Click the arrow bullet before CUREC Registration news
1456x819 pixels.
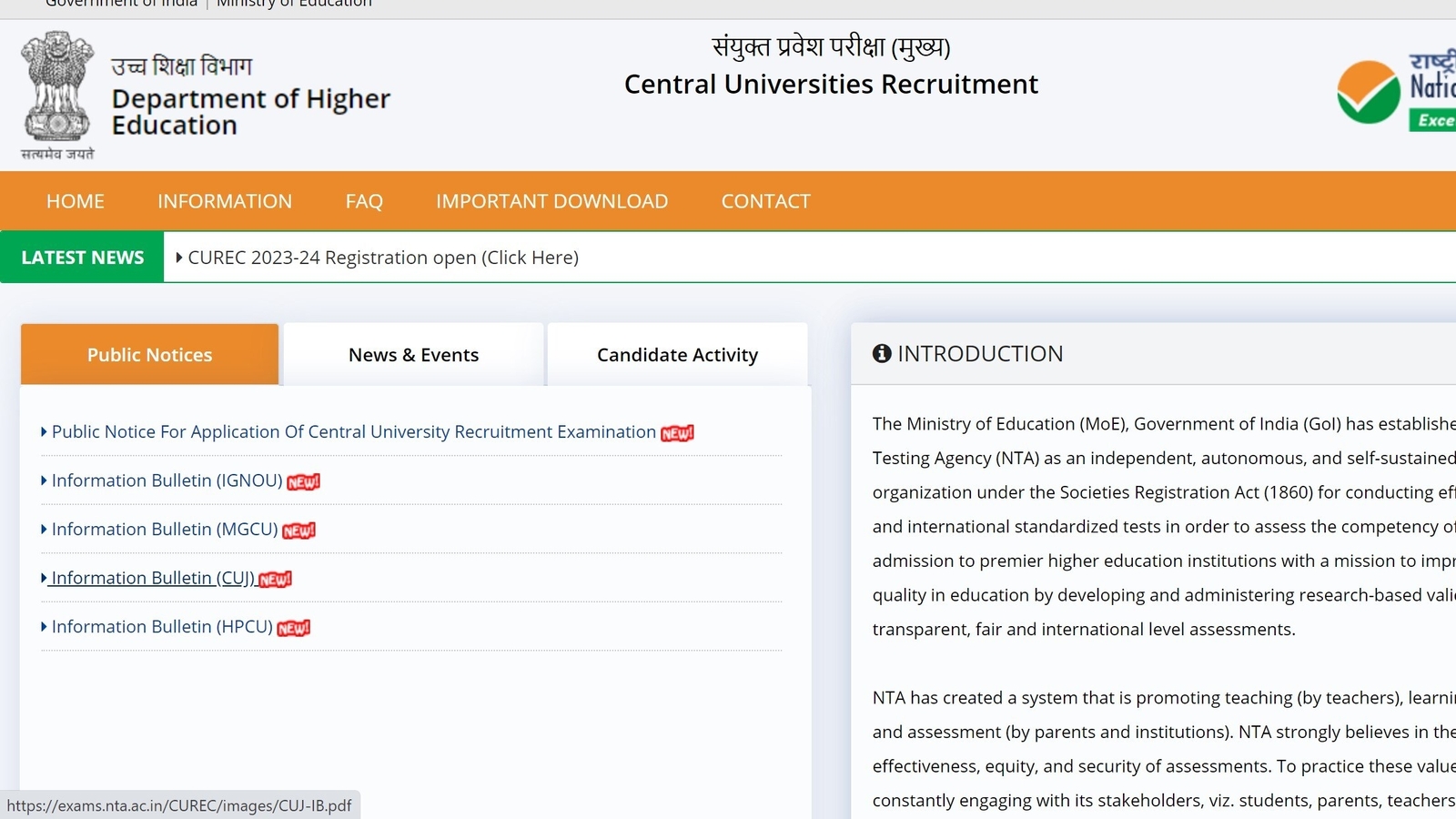179,258
